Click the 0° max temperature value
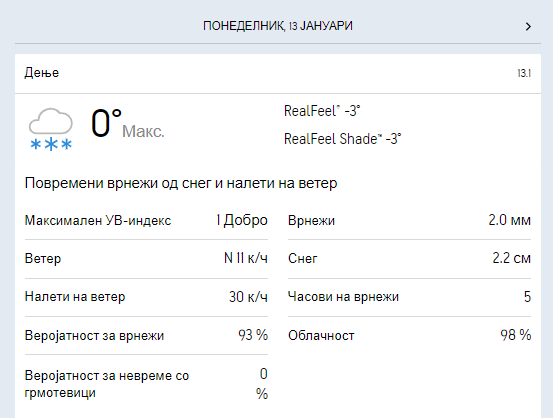 [106, 123]
